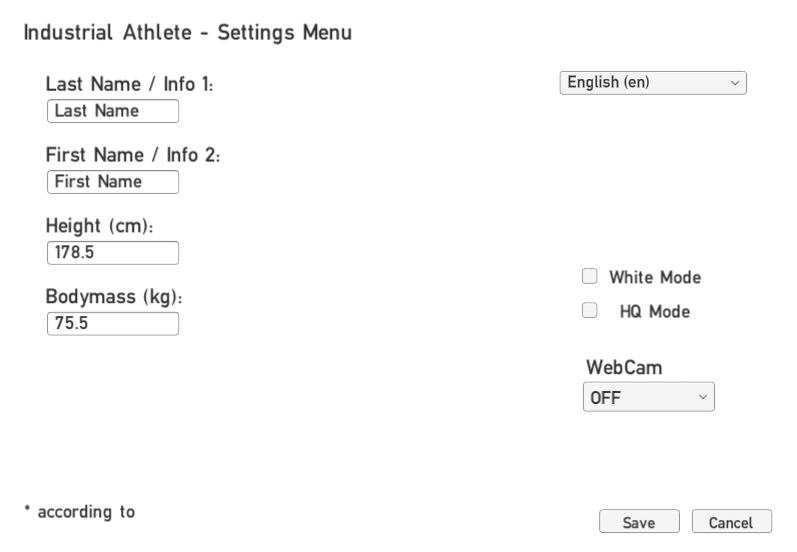Image resolution: width=797 pixels, height=552 pixels.
Task: Click the "WebCam" heading label
Action: click(x=624, y=367)
